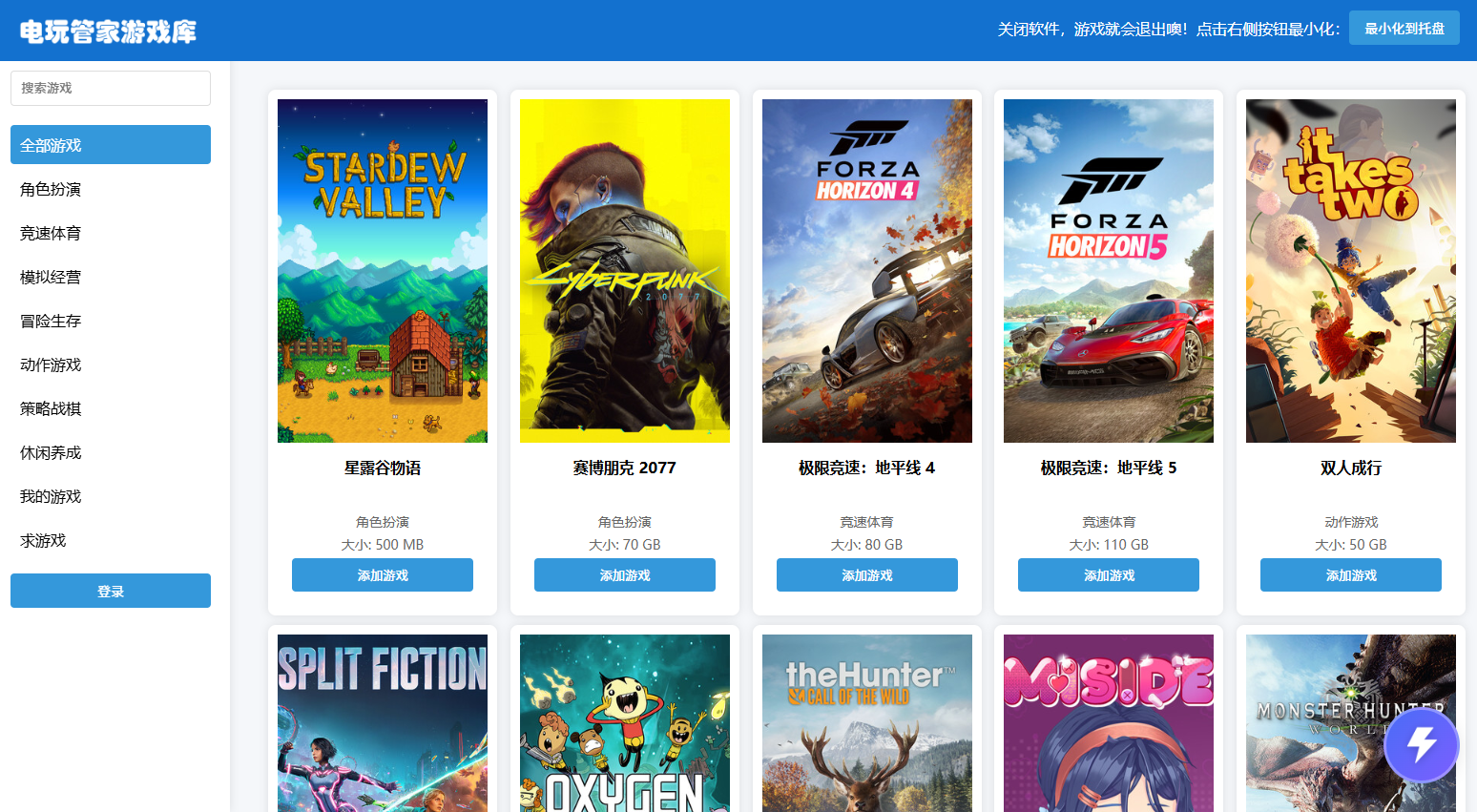
Task: Click the It Takes Two cover art
Action: point(1350,271)
